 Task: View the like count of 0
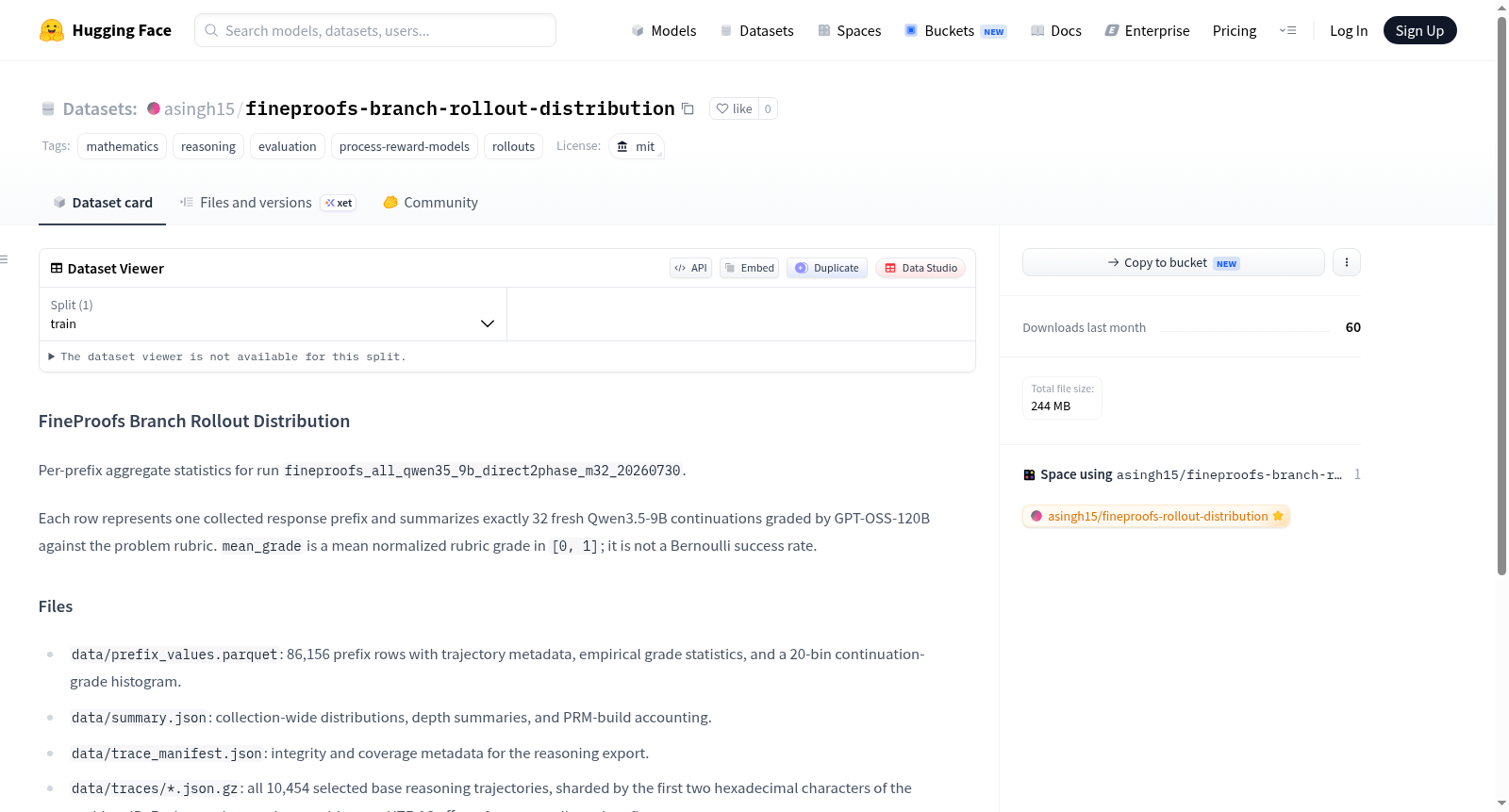pyautogui.click(x=768, y=108)
